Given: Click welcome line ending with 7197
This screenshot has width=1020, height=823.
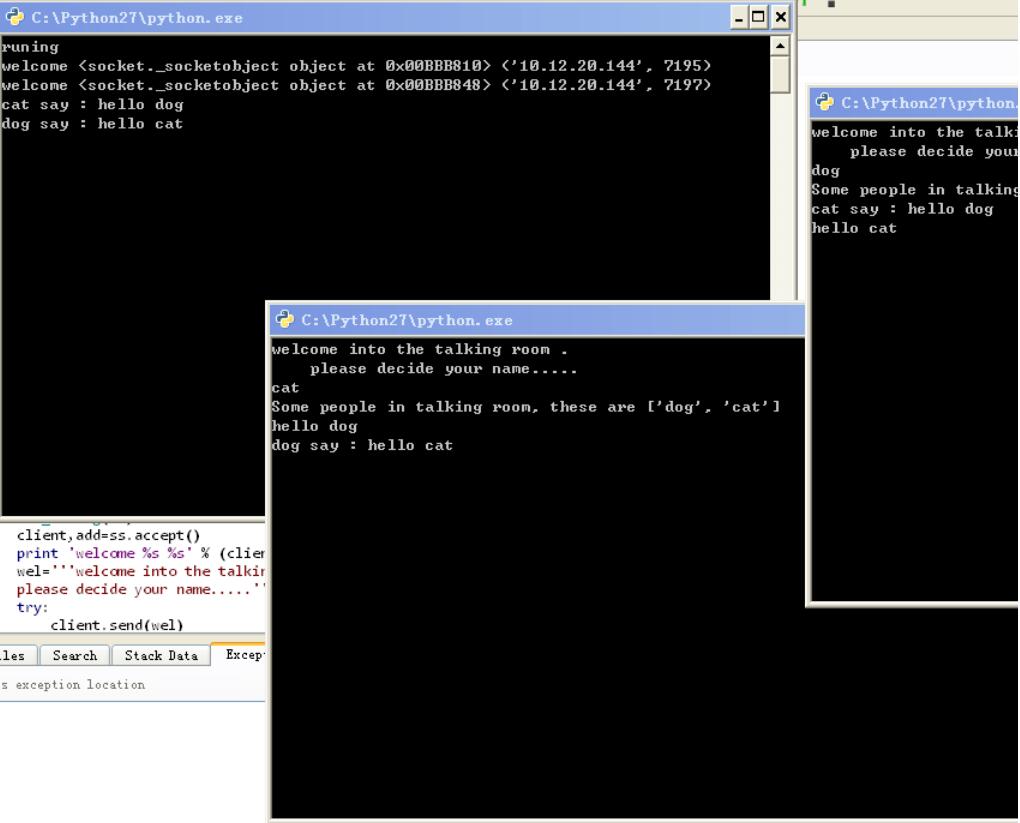Looking at the screenshot, I should [356, 85].
